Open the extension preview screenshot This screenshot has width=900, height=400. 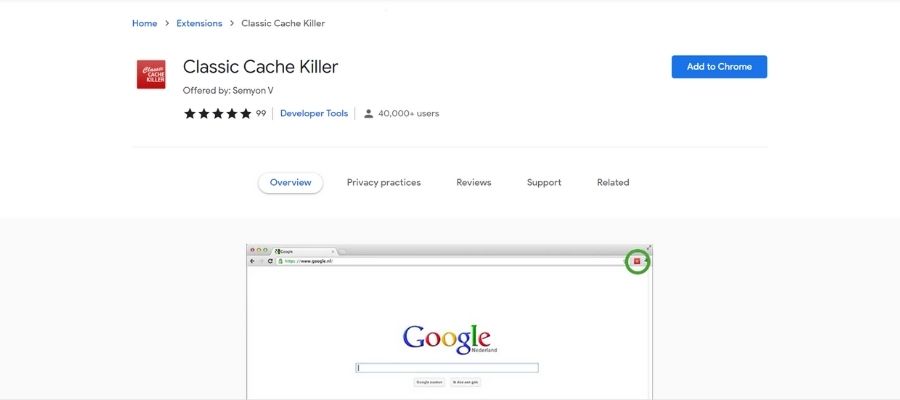tap(449, 321)
